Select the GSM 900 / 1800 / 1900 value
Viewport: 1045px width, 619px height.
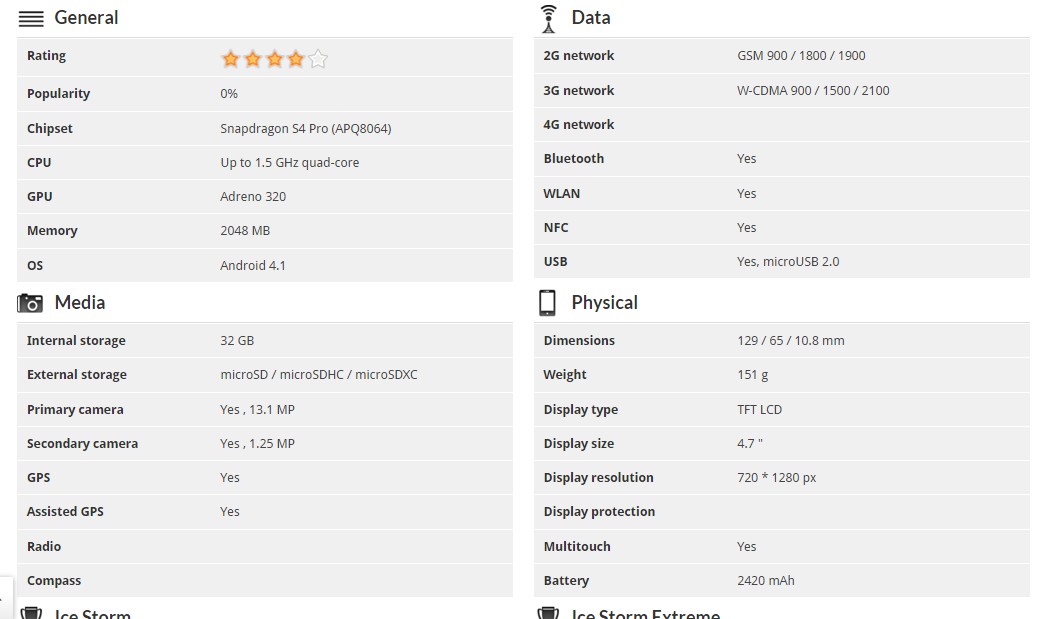801,56
